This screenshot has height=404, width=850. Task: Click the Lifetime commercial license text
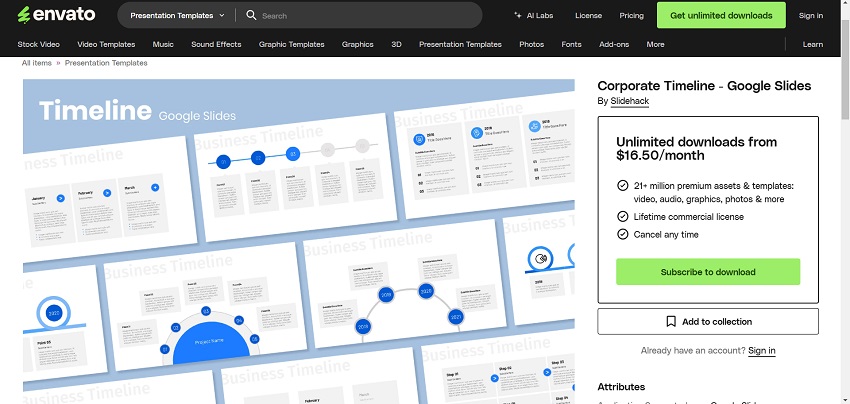click(x=688, y=217)
